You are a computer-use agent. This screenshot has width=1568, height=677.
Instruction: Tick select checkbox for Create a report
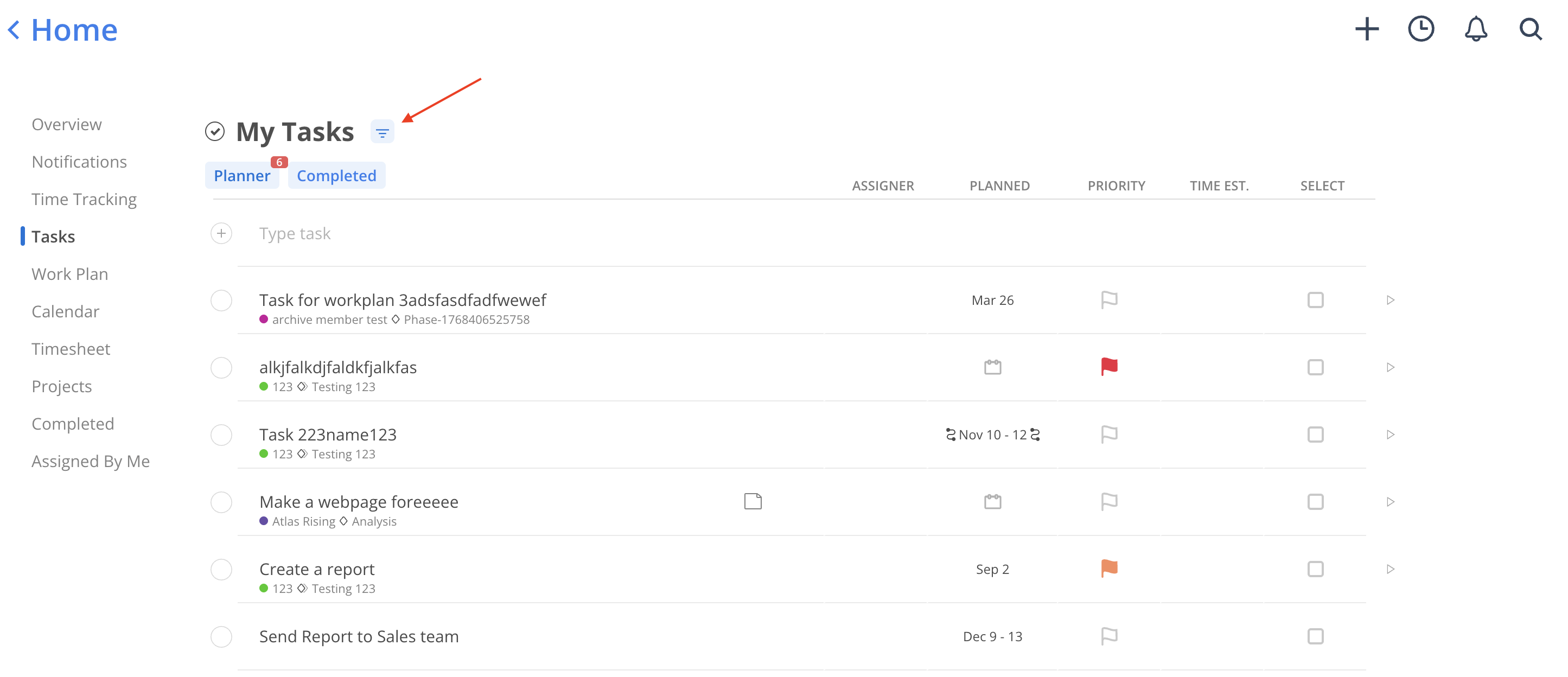click(x=1315, y=569)
